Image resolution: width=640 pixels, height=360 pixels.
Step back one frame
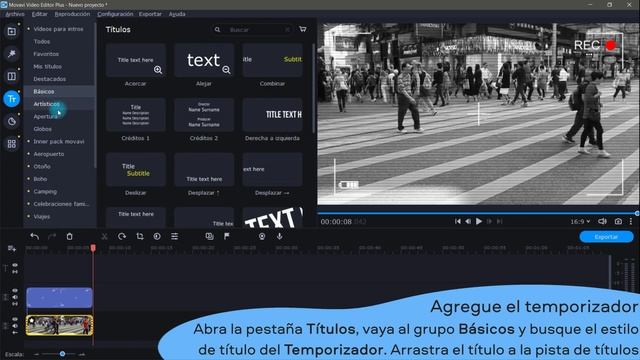click(468, 221)
